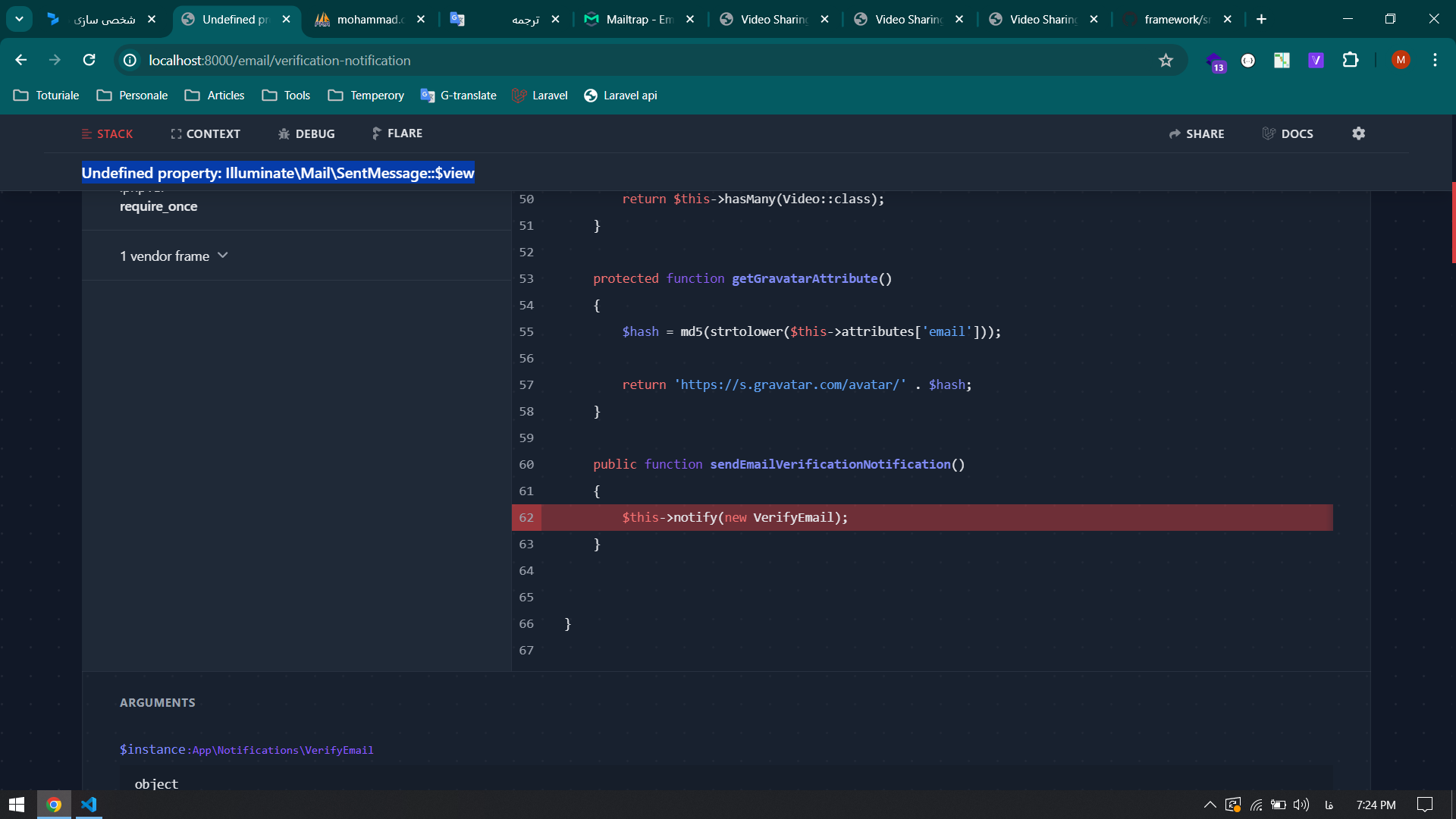1456x819 pixels.
Task: Open DEBUG panel
Action: tap(314, 133)
